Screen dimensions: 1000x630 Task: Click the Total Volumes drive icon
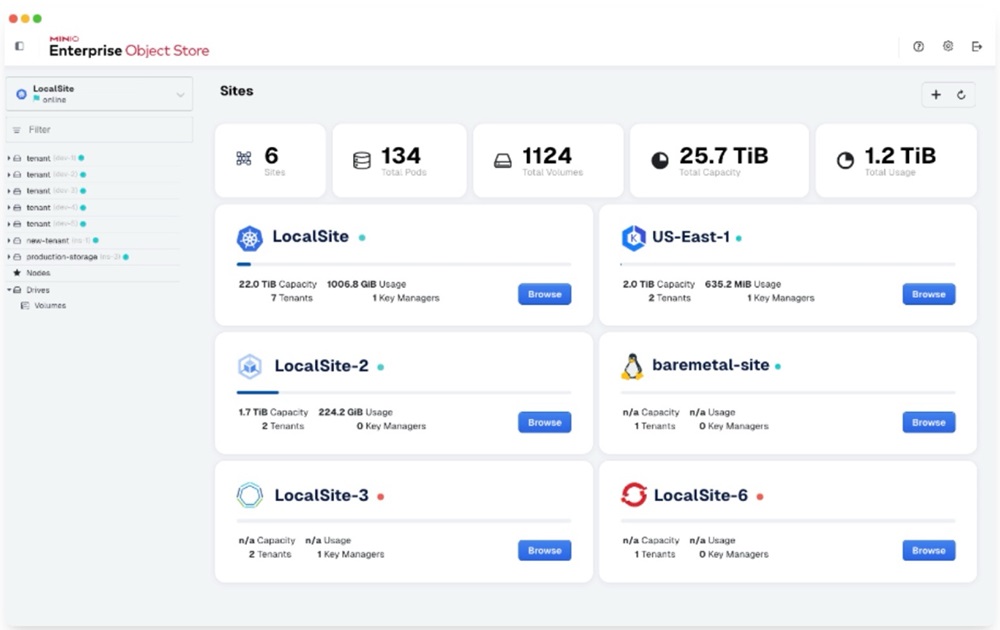(503, 160)
